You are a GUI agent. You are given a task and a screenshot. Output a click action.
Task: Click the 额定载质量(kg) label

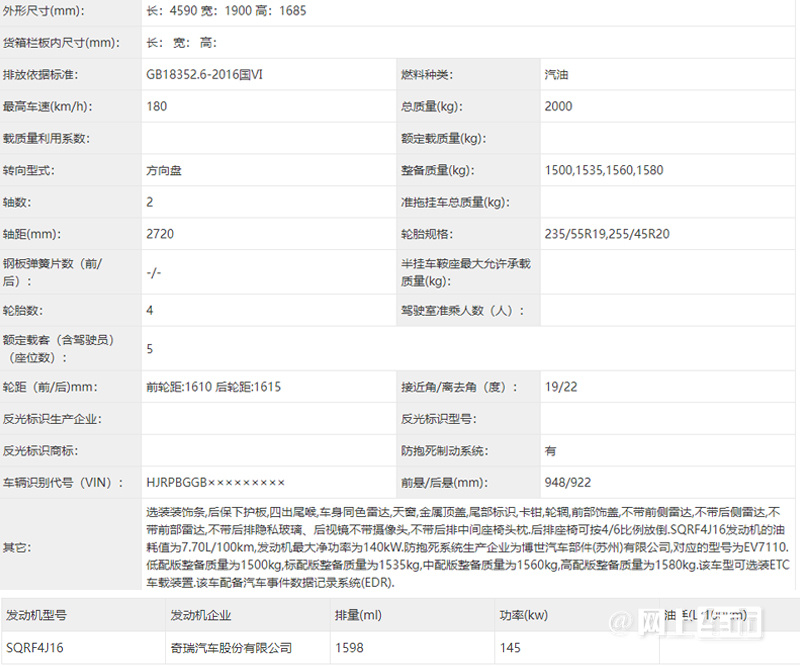coord(443,138)
